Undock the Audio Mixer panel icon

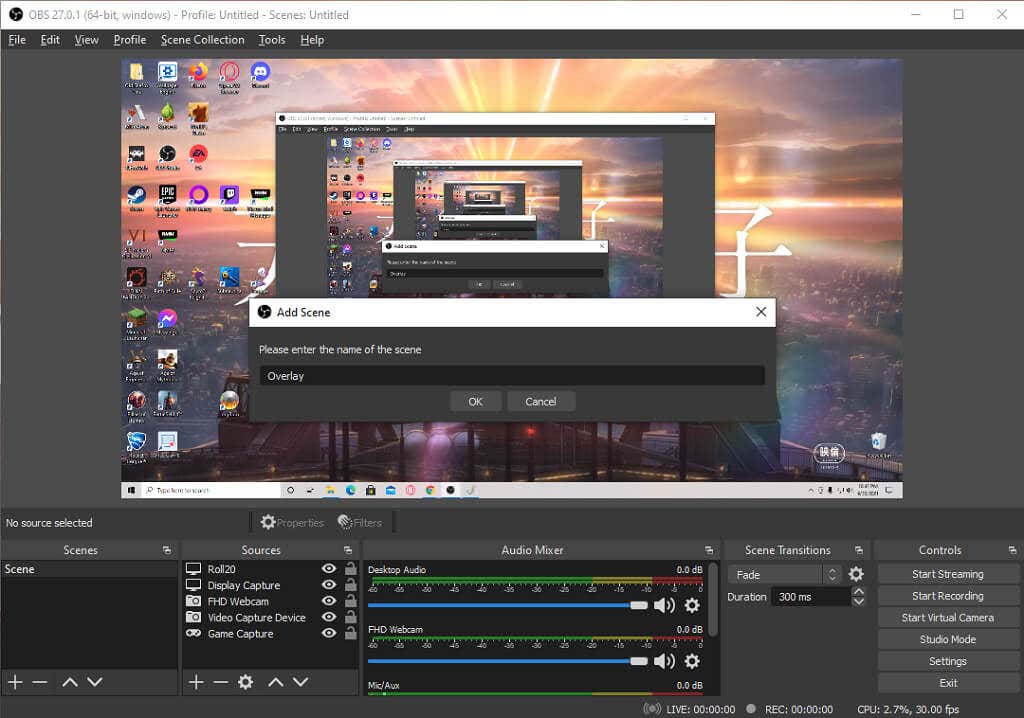708,551
